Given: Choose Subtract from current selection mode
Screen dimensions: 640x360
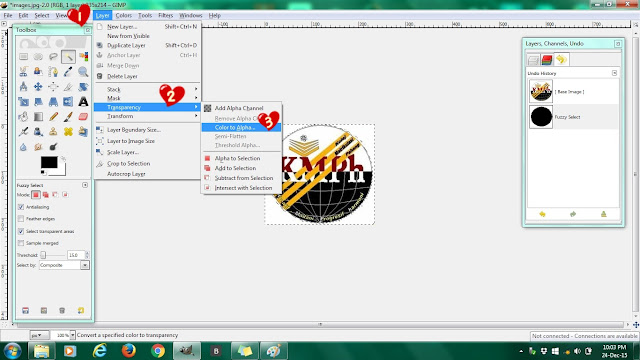Looking at the screenshot, I should tap(55, 195).
